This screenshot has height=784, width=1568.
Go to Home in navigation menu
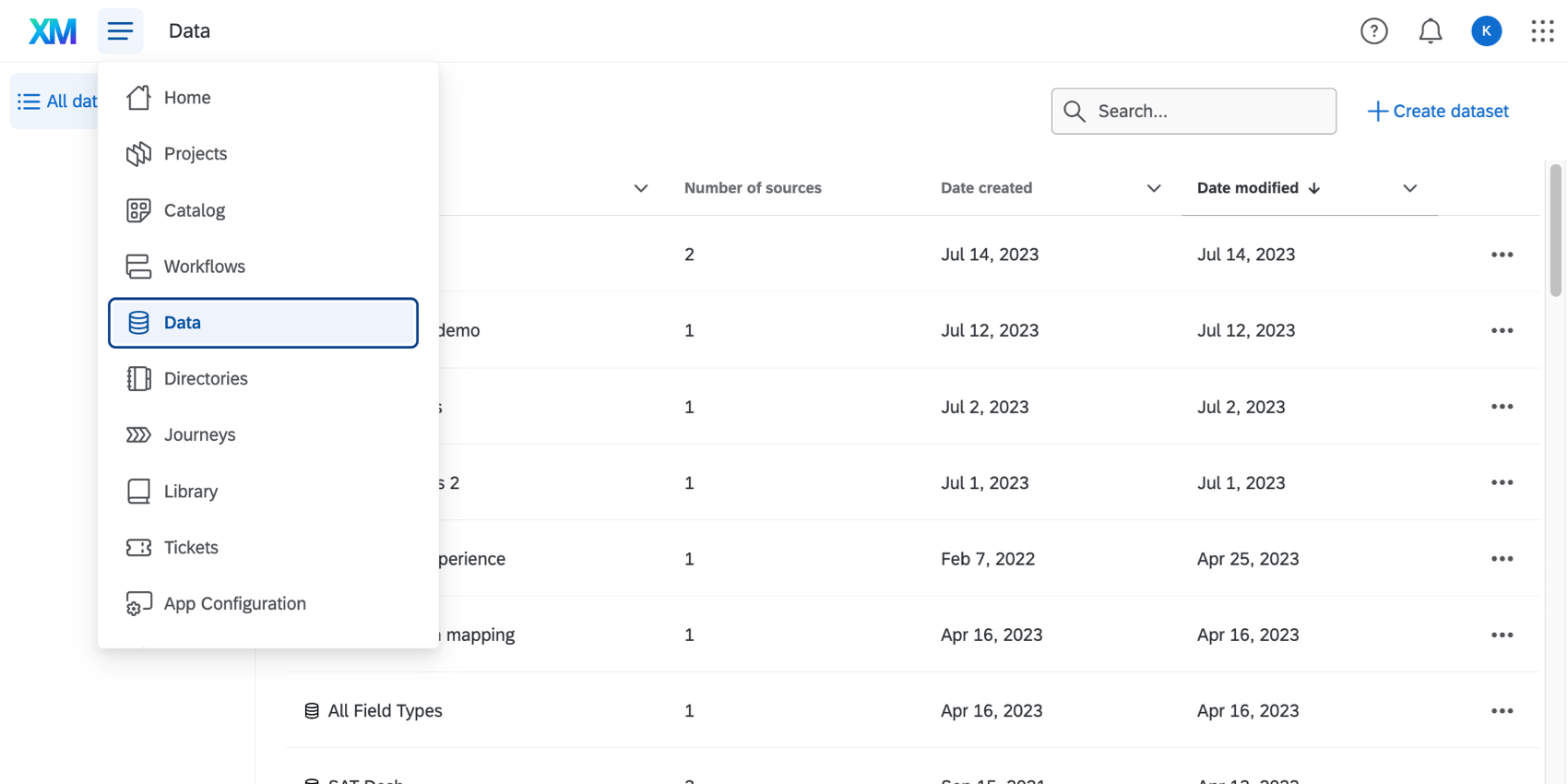187,98
